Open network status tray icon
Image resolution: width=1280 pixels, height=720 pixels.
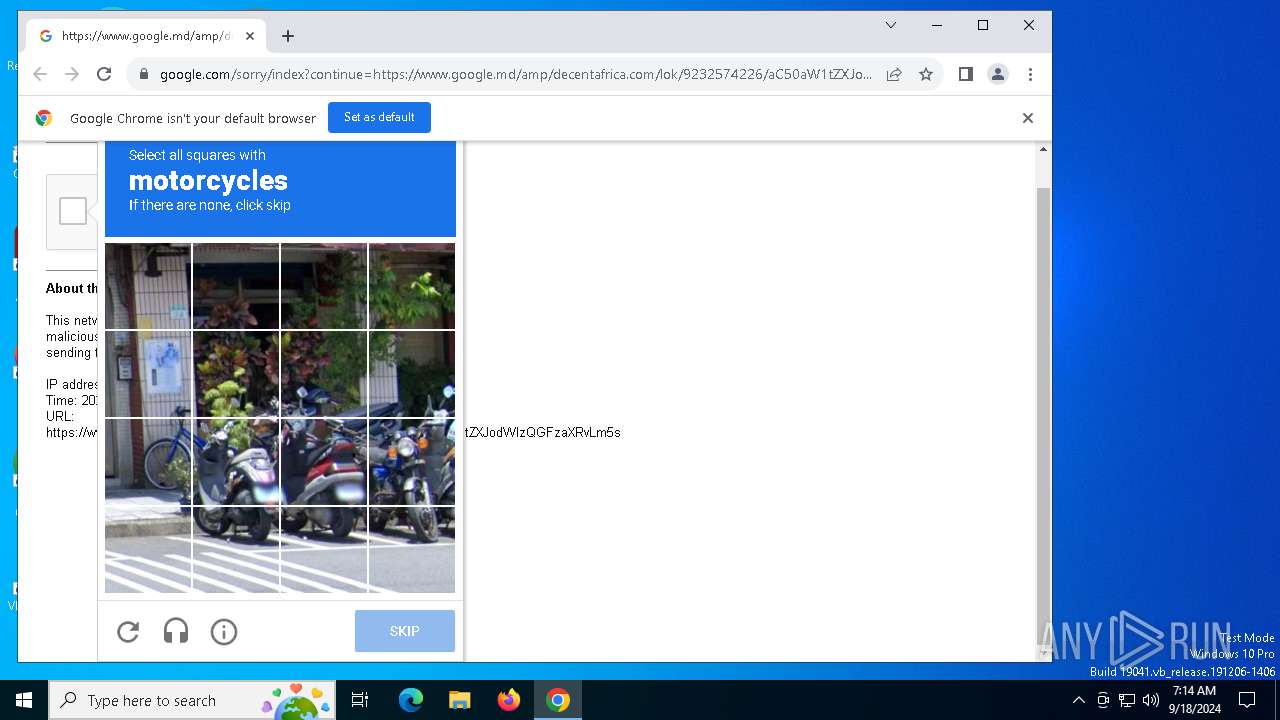1127,700
